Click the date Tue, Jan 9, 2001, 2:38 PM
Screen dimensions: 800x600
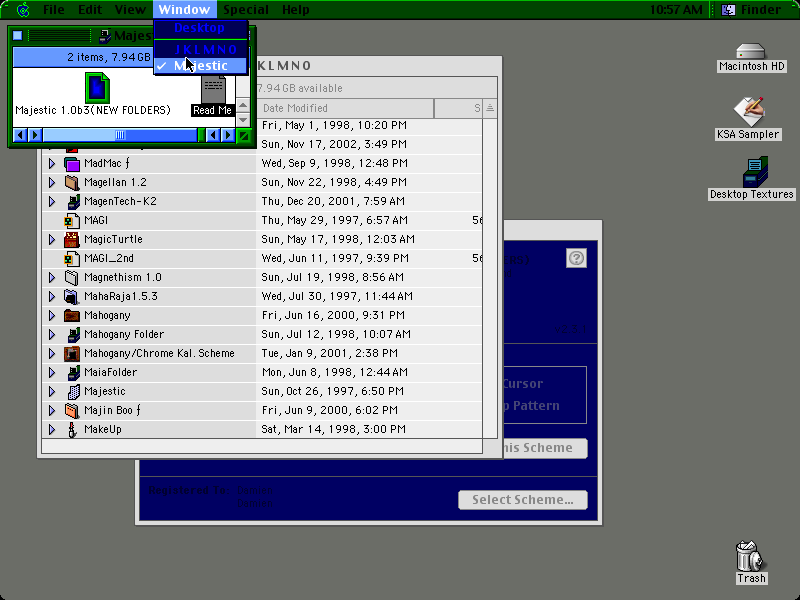click(x=330, y=354)
